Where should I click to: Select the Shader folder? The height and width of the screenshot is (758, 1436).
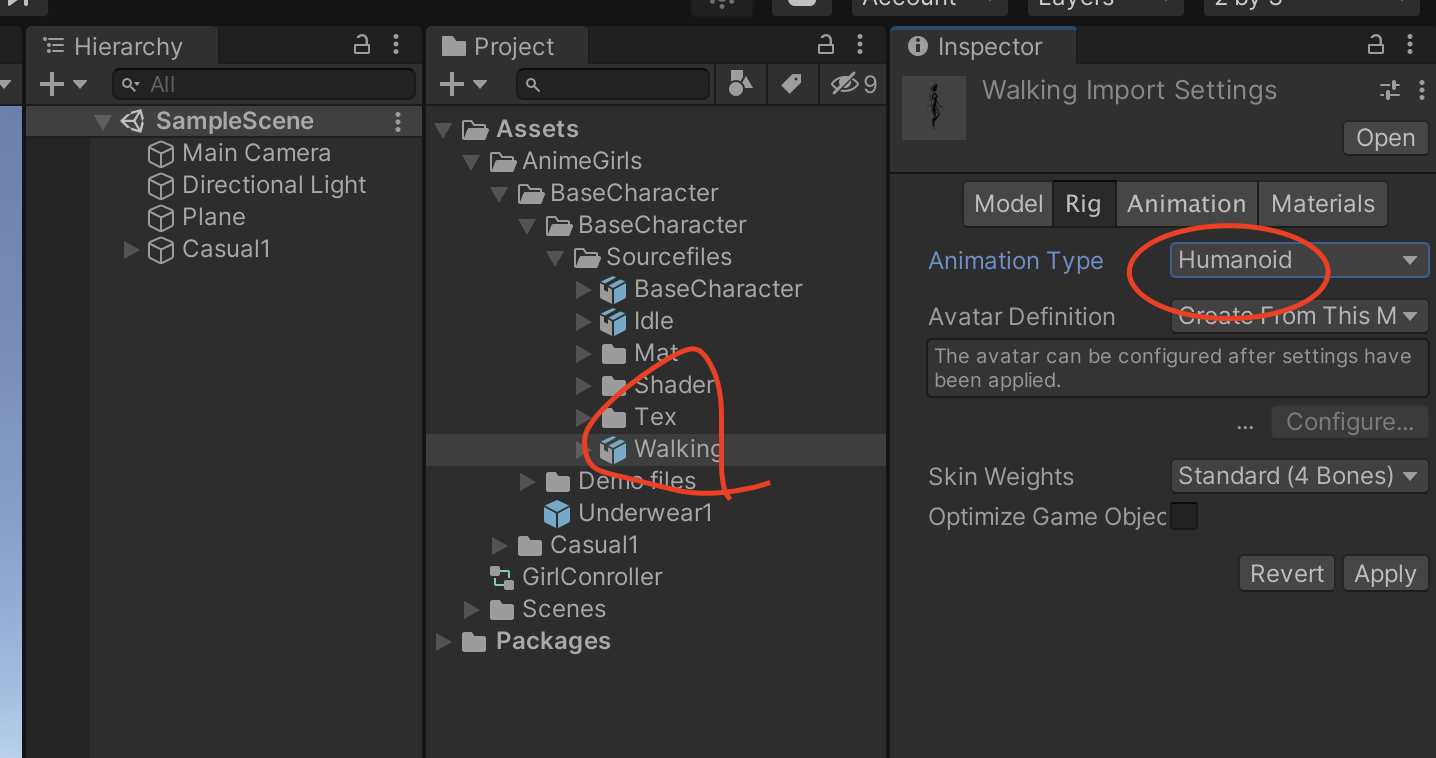675,385
